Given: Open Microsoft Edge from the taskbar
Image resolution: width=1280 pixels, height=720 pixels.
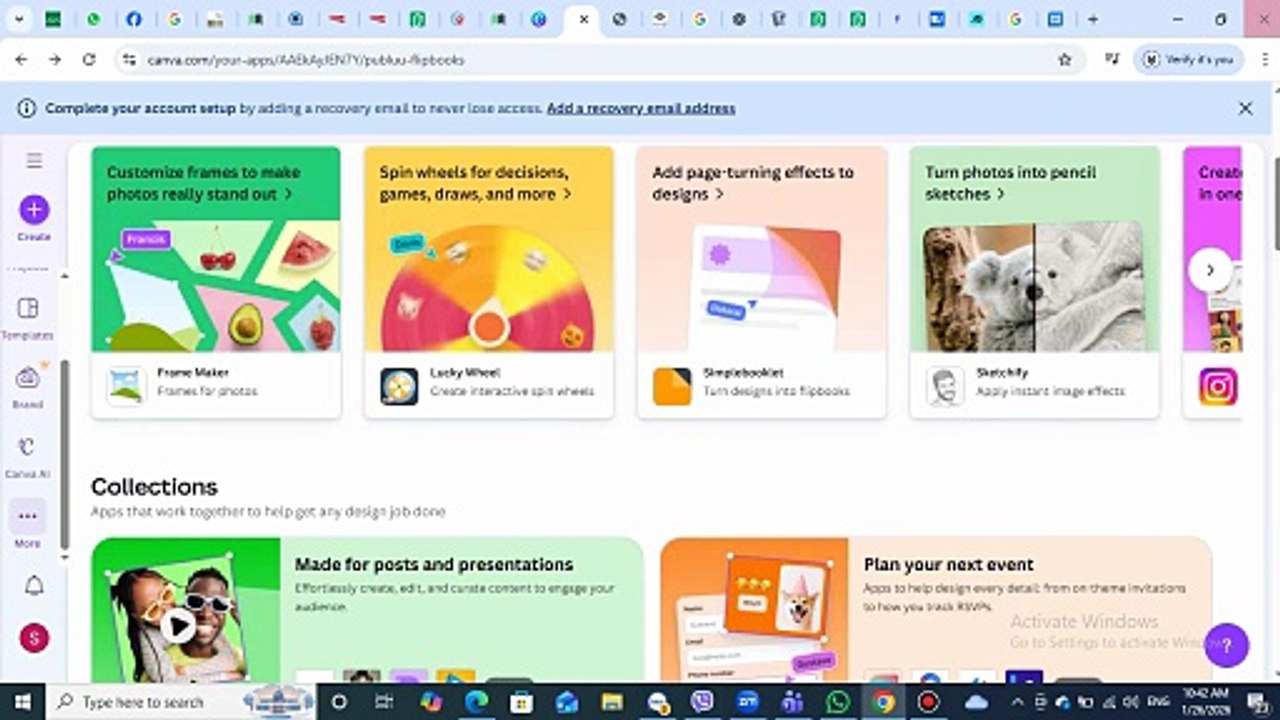Looking at the screenshot, I should click(x=476, y=702).
